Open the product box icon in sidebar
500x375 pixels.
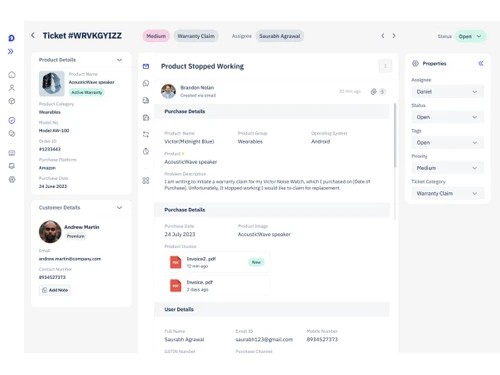click(12, 101)
